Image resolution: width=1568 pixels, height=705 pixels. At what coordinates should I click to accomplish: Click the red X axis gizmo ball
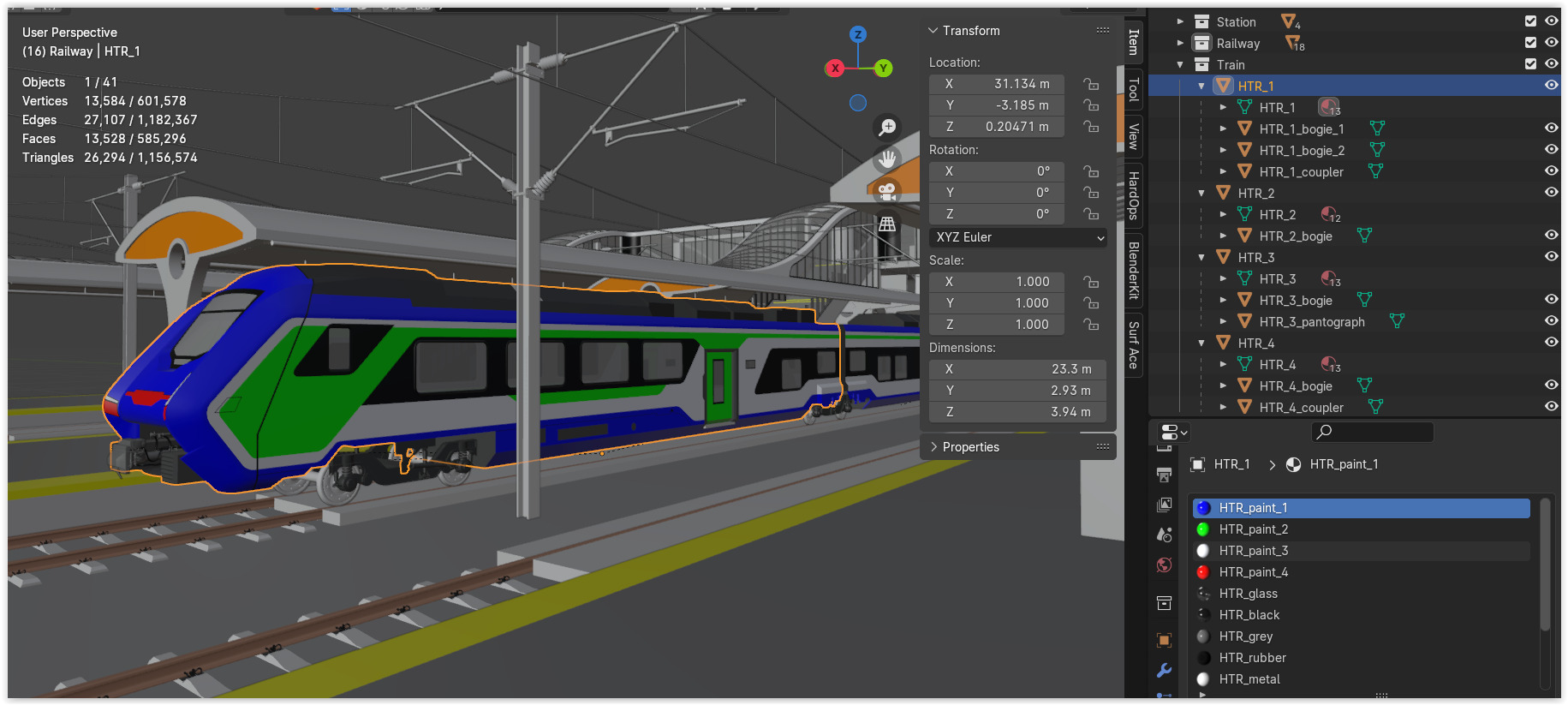[x=835, y=69]
